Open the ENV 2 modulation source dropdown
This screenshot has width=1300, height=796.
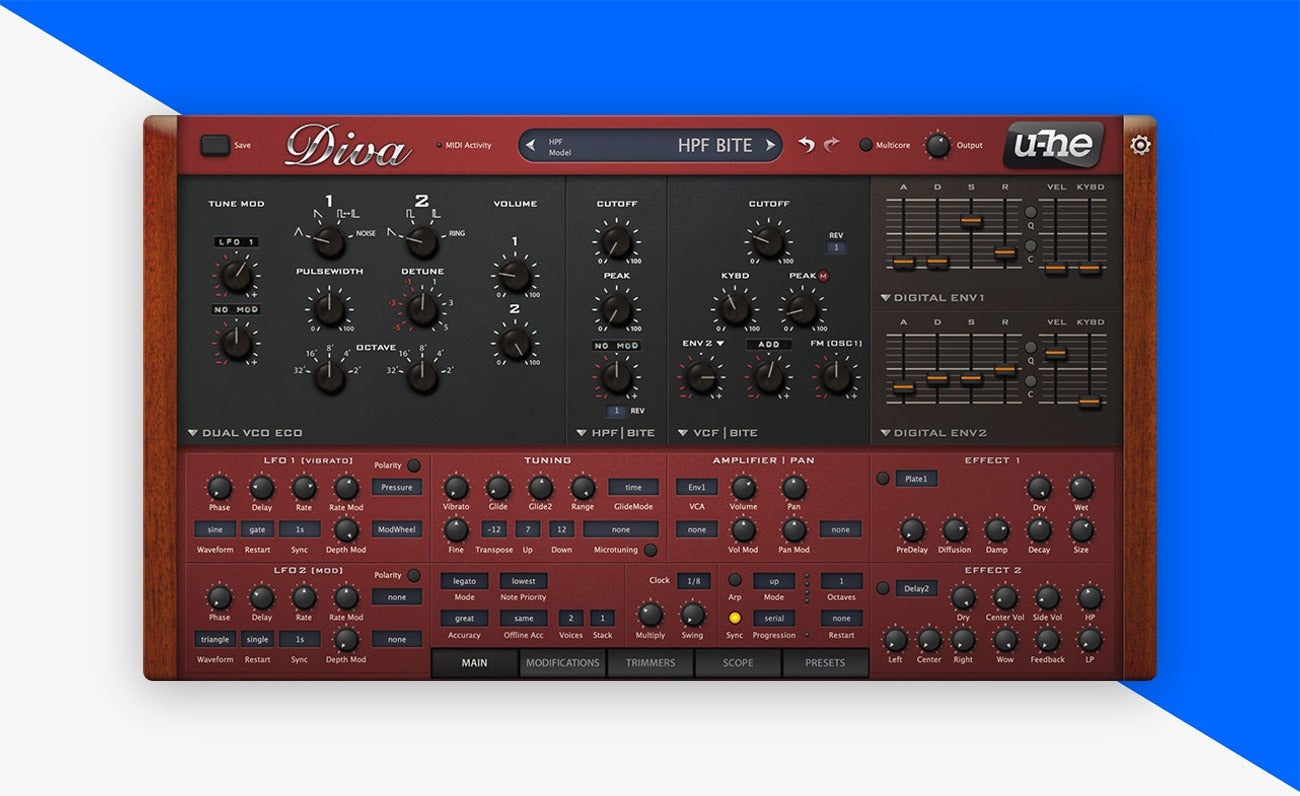pos(701,344)
